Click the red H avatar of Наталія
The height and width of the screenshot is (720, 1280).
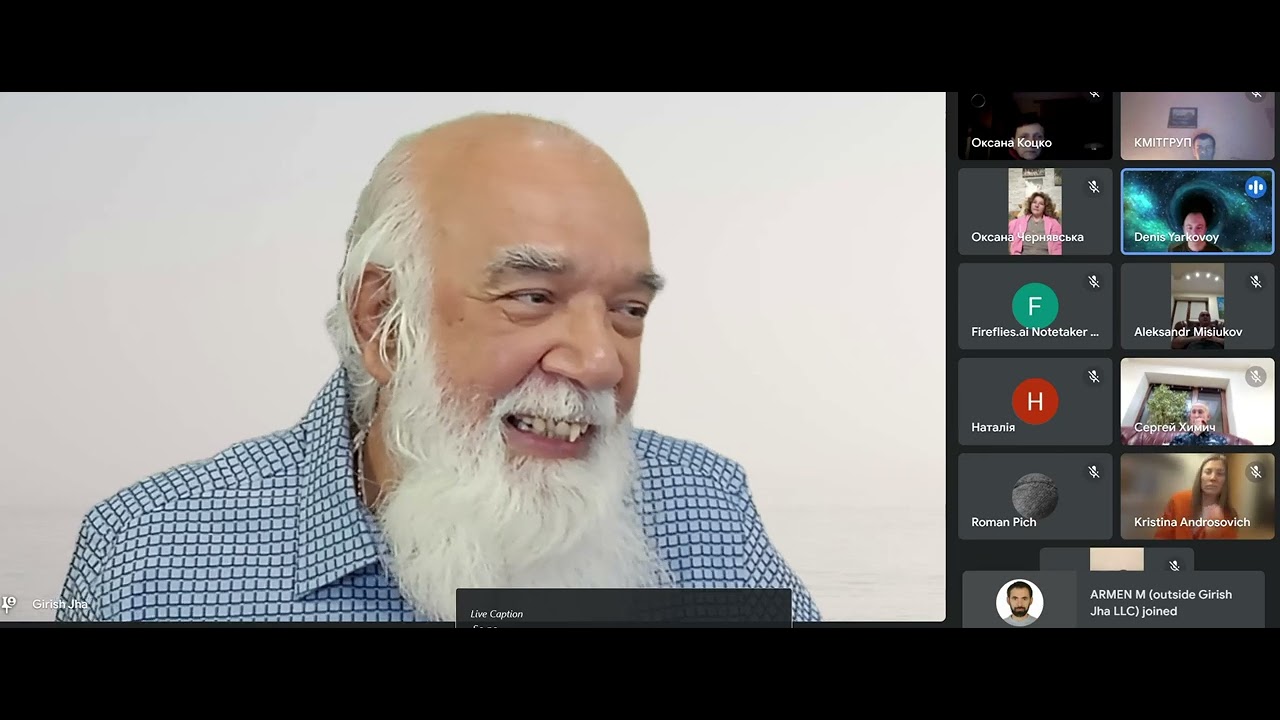click(1035, 401)
